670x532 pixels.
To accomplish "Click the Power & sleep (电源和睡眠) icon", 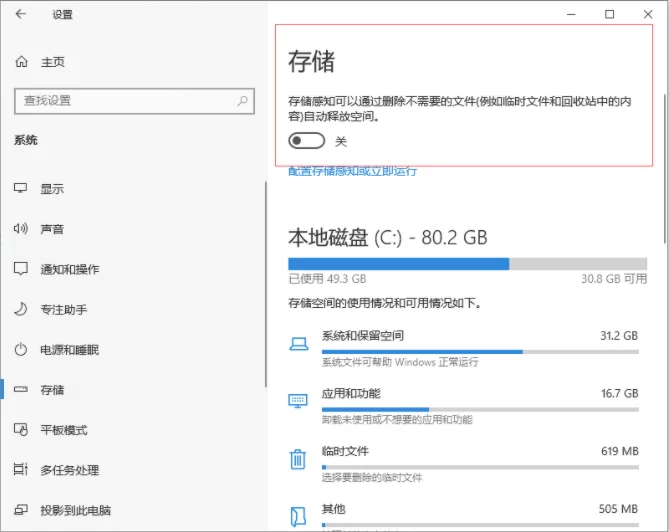I will pyautogui.click(x=21, y=350).
